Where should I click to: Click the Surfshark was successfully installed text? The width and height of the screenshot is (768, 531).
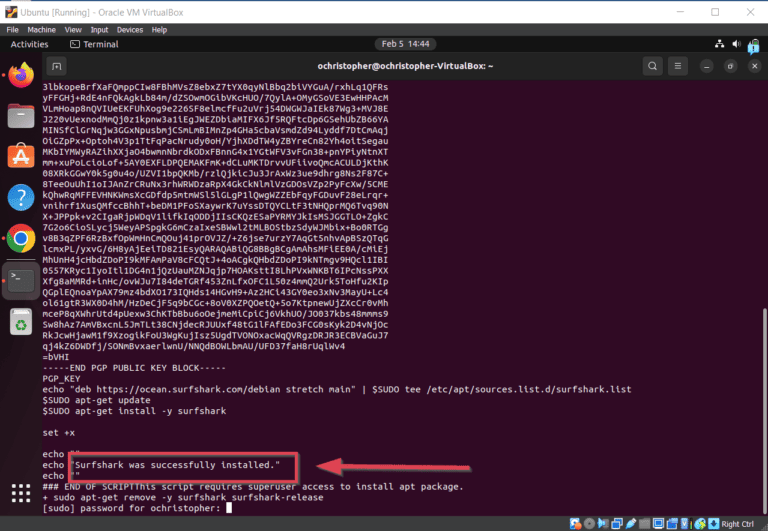(x=176, y=465)
